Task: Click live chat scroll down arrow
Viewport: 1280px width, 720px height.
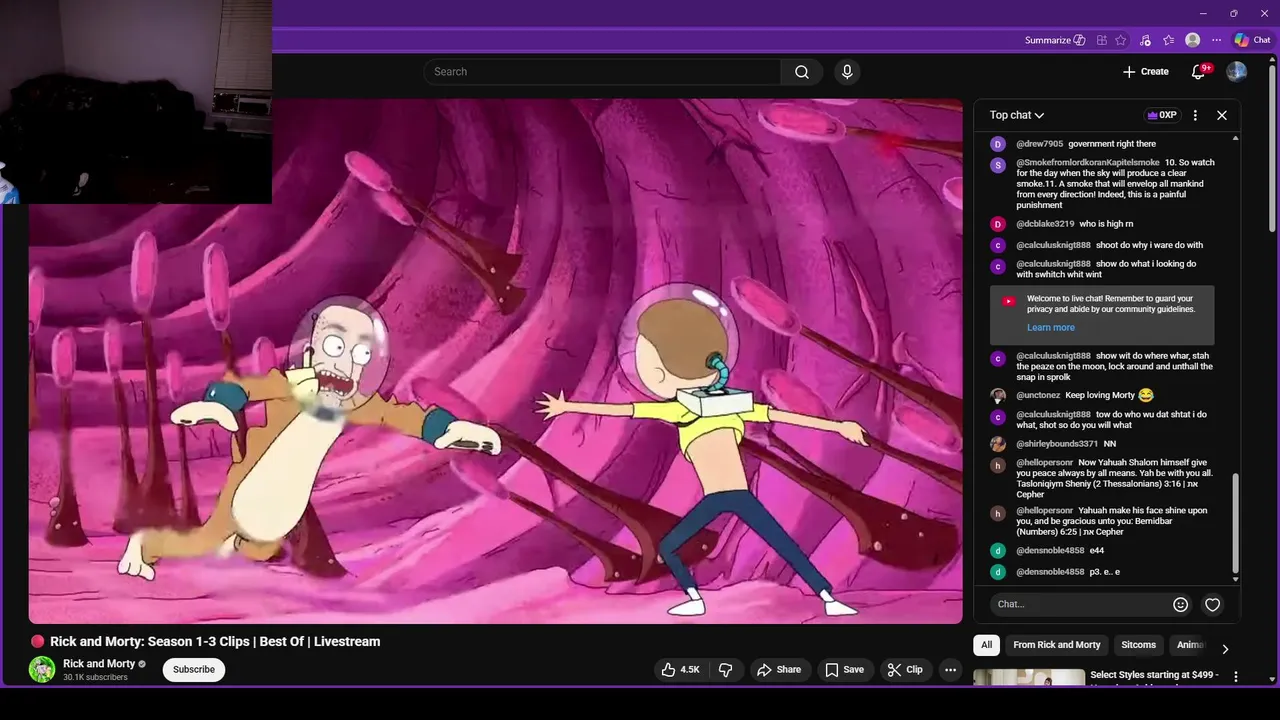Action: tap(1235, 579)
